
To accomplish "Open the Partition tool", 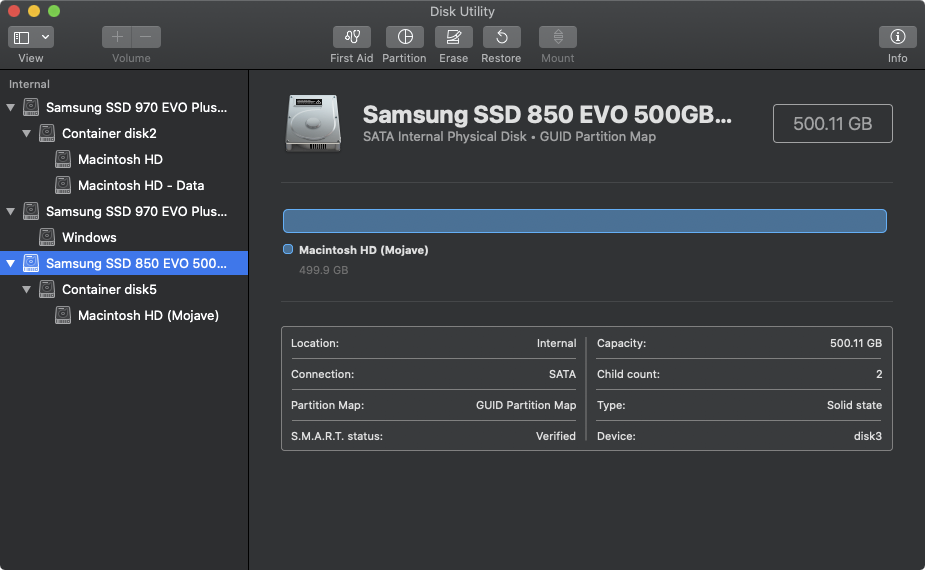I will click(405, 37).
